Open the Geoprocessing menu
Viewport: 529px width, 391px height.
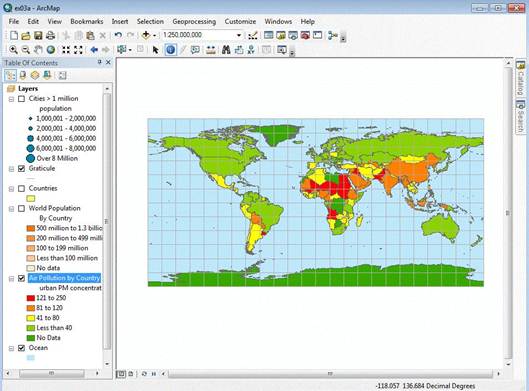point(194,21)
